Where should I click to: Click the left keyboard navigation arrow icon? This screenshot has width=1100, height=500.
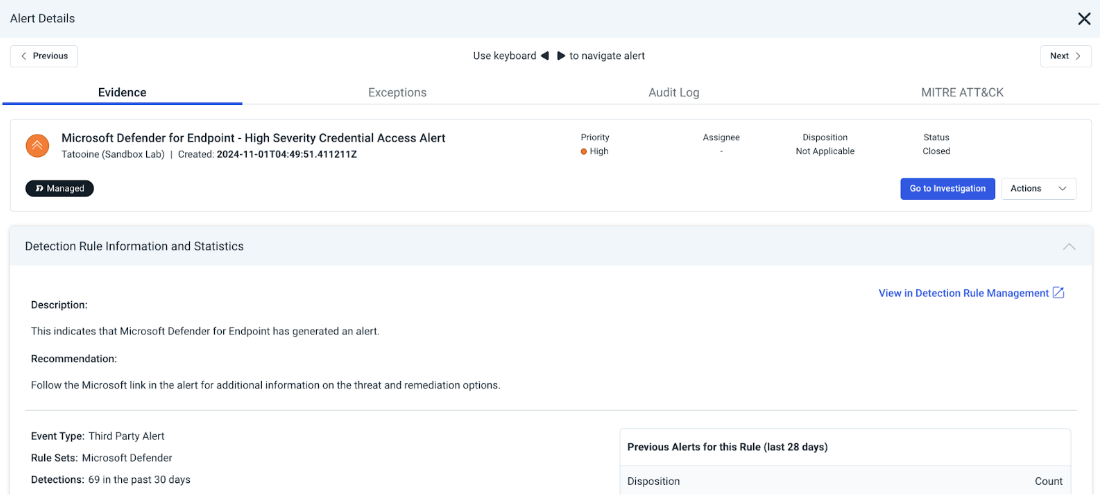click(545, 56)
